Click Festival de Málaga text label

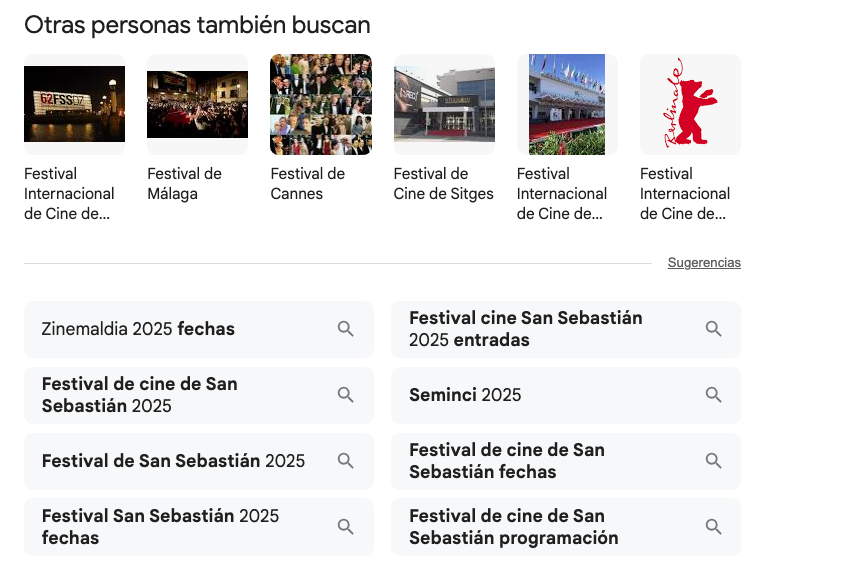[x=185, y=184]
